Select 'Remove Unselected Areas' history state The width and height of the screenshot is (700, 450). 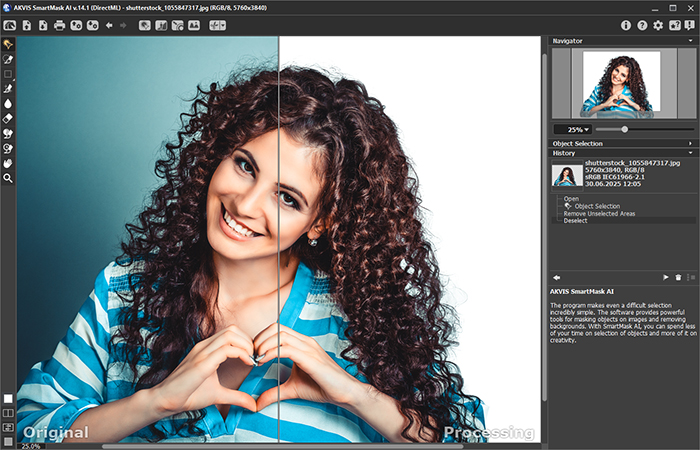pos(599,213)
